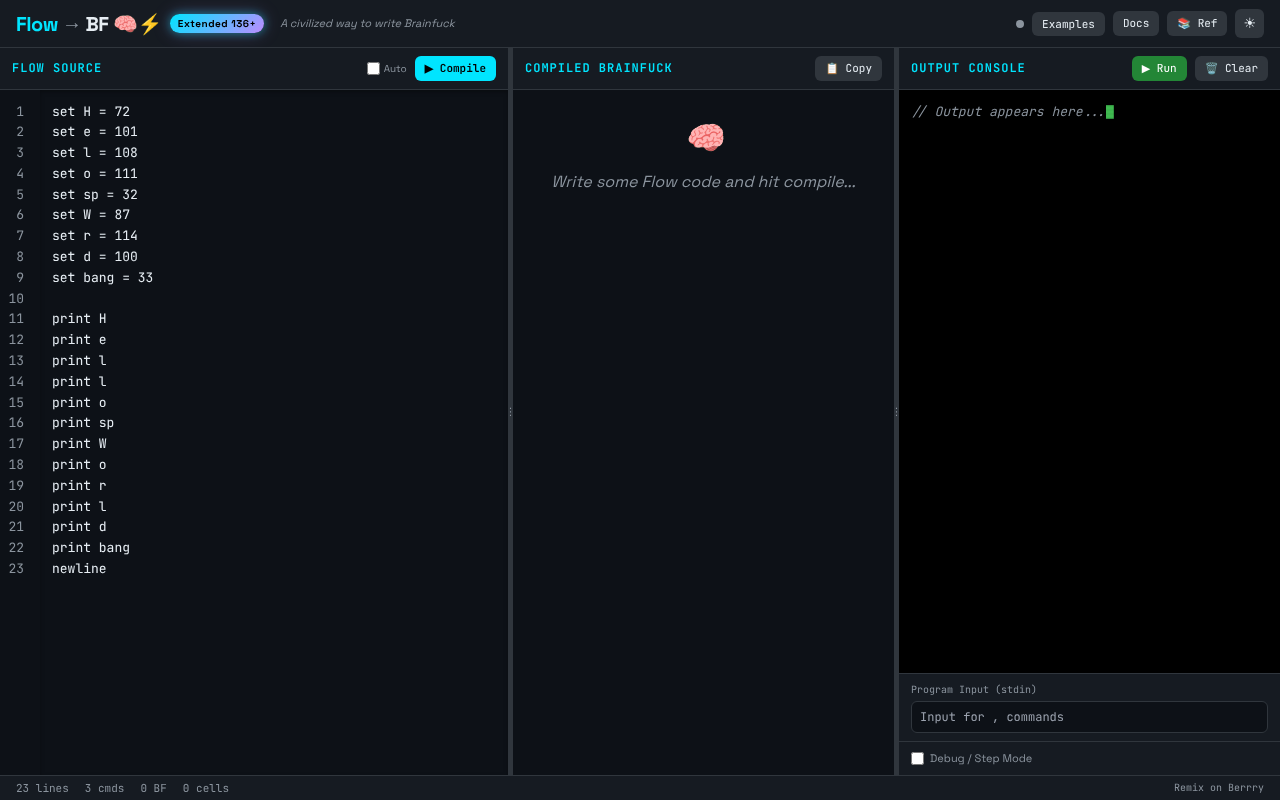Click the 'newline' line in source
The height and width of the screenshot is (800, 1280).
[x=79, y=569]
